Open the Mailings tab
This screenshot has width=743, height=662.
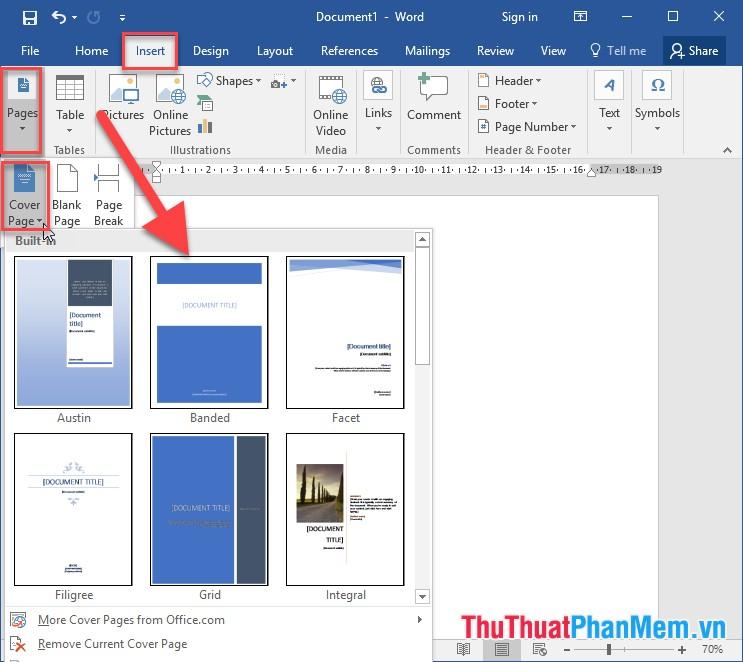[x=427, y=51]
